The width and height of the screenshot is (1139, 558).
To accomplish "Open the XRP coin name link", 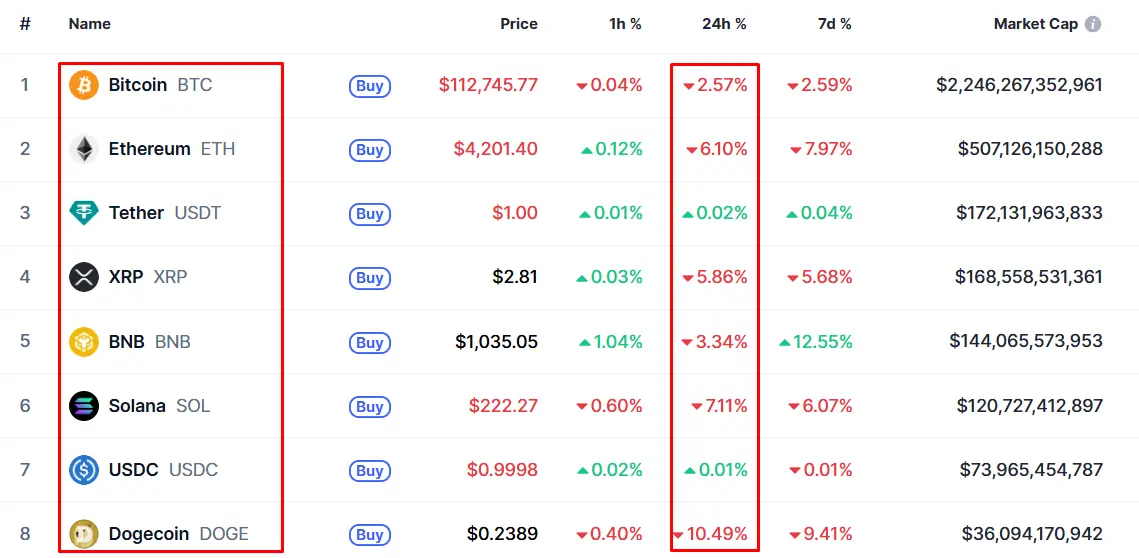I will click(148, 277).
